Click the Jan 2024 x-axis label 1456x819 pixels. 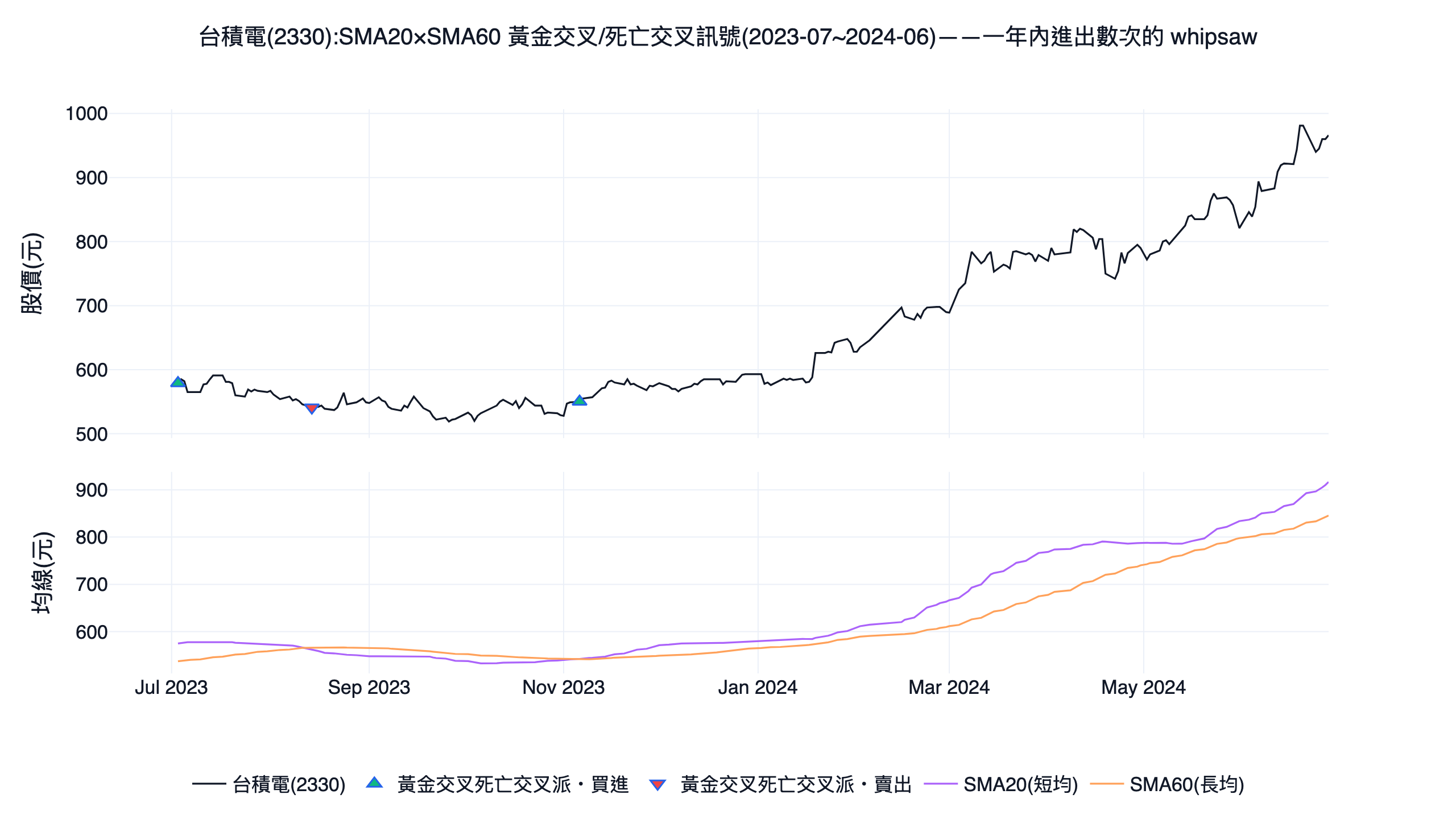(x=758, y=688)
